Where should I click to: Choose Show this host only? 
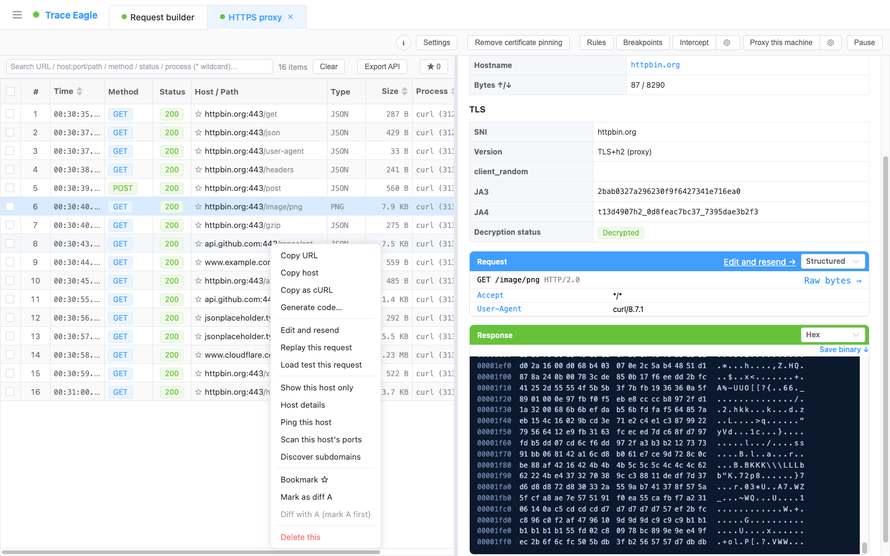coord(326,387)
